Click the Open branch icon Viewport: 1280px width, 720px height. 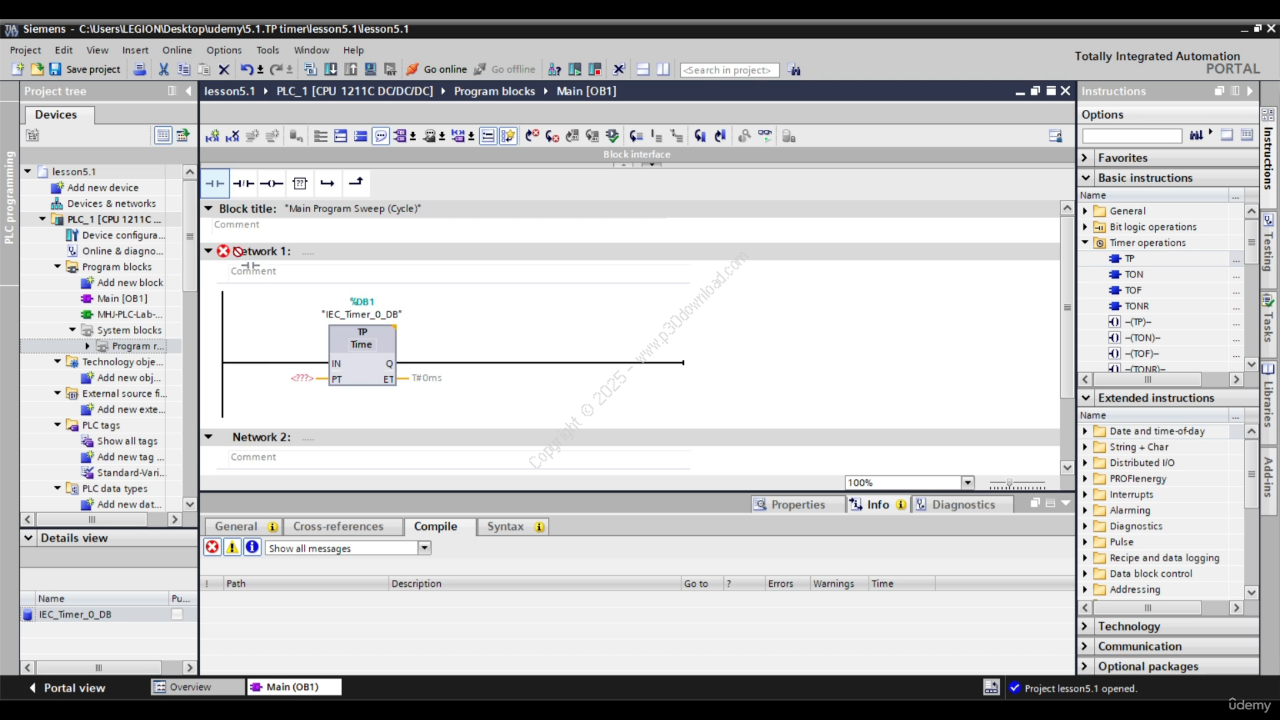point(327,183)
